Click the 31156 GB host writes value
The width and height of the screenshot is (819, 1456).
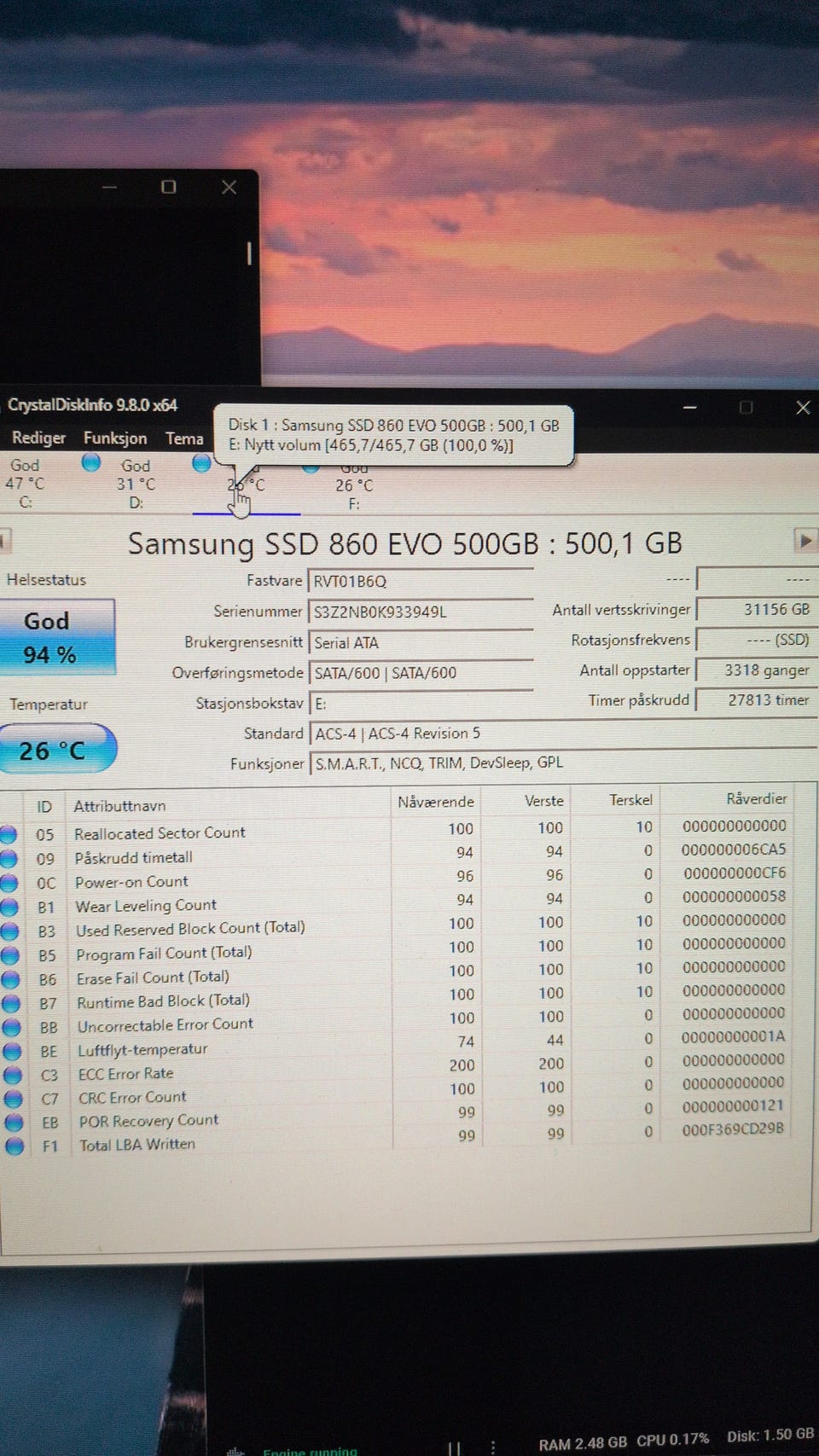pyautogui.click(x=757, y=609)
